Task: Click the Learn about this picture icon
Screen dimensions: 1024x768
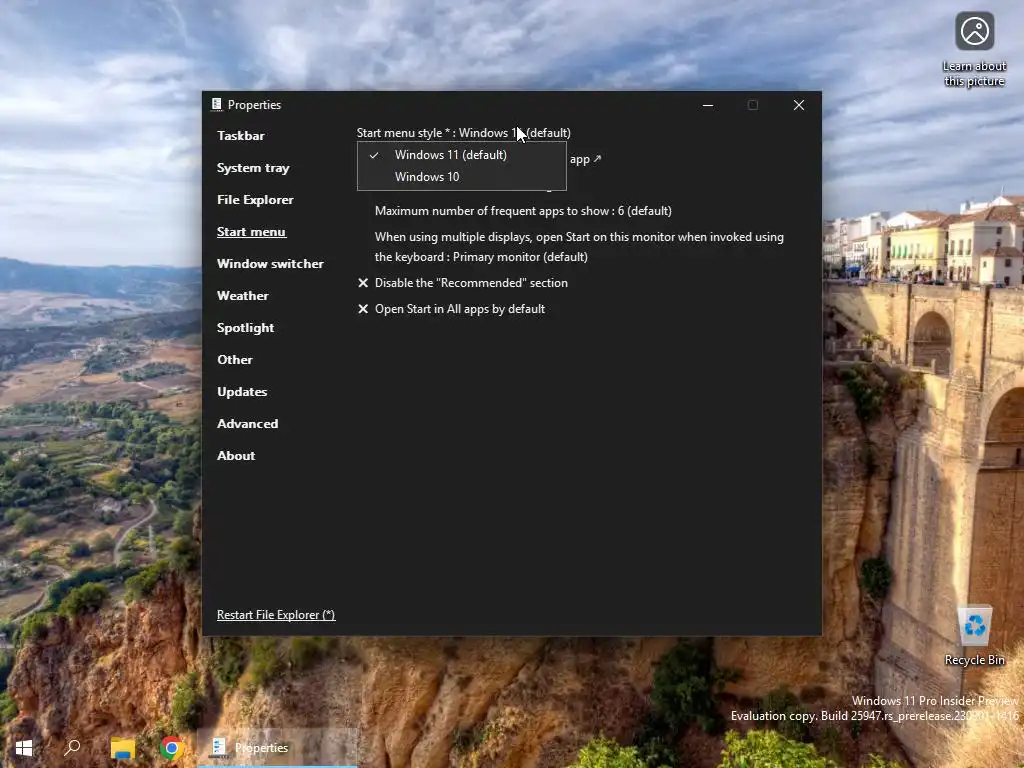Action: 974,50
